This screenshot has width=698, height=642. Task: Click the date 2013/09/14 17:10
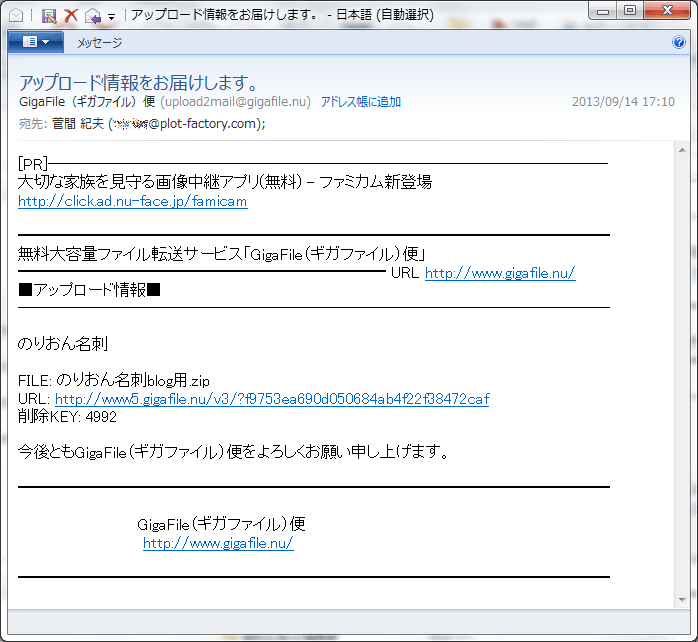(623, 102)
